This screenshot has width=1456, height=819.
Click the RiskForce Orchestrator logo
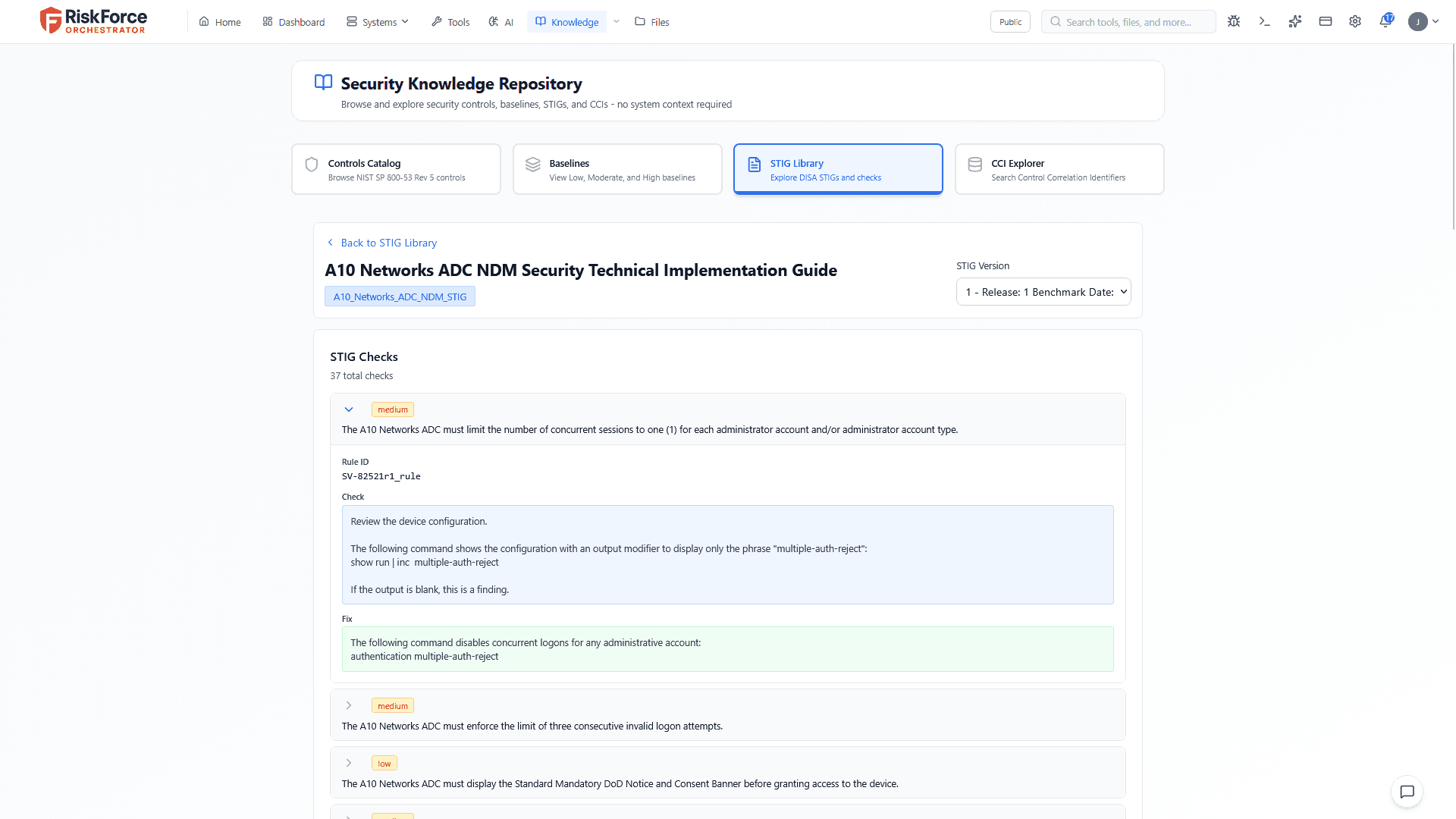[93, 21]
